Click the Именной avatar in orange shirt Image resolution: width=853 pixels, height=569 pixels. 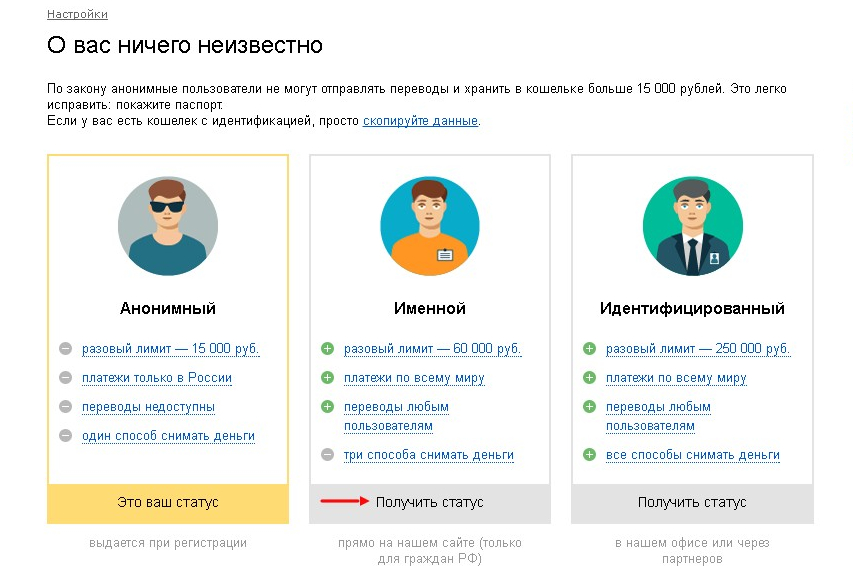click(x=430, y=226)
